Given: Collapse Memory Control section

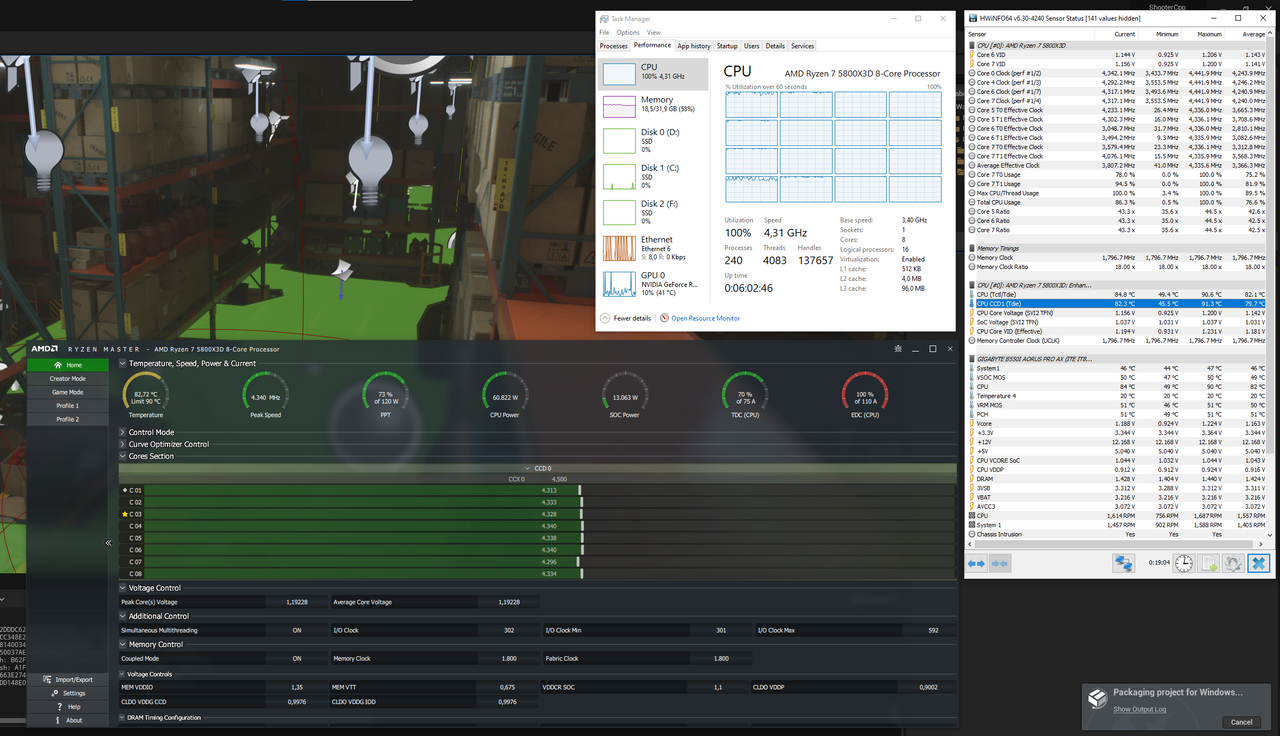Looking at the screenshot, I should click(123, 644).
